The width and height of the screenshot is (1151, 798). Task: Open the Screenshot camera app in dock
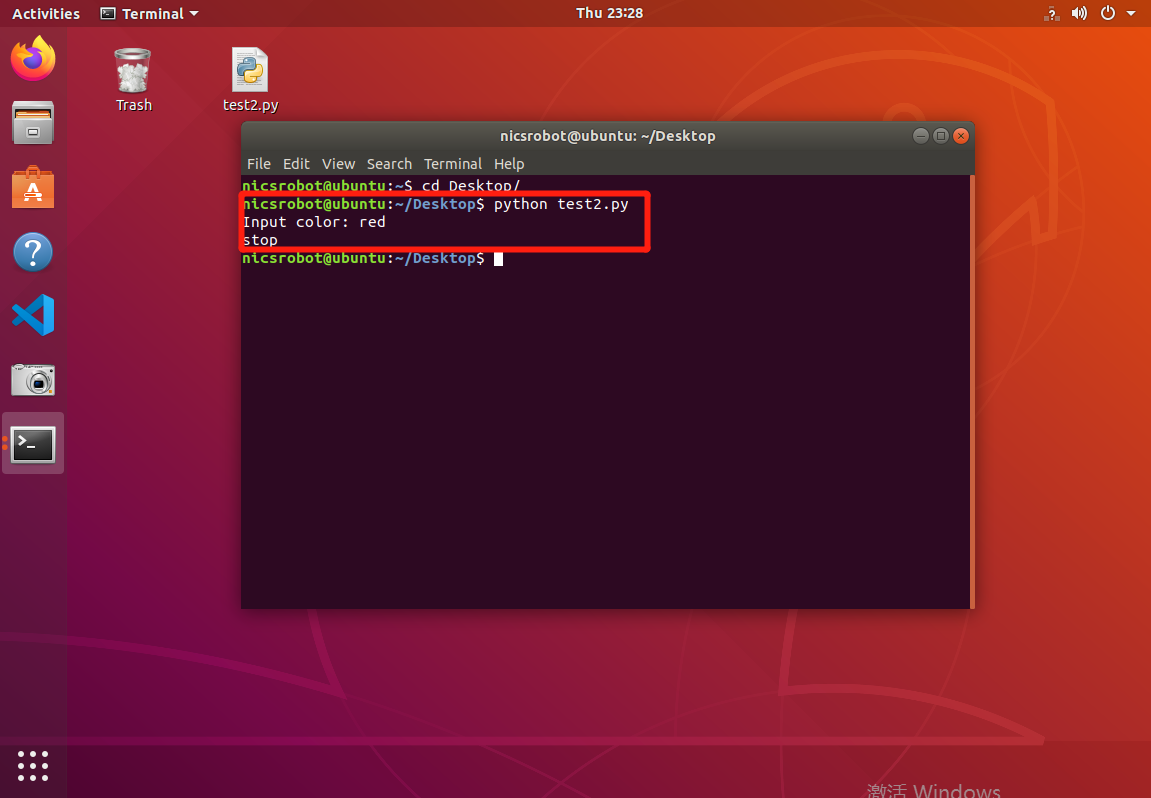[x=33, y=380]
